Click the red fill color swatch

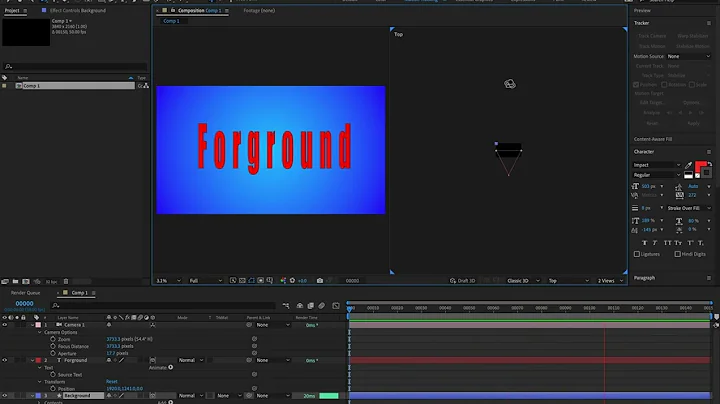coord(700,167)
